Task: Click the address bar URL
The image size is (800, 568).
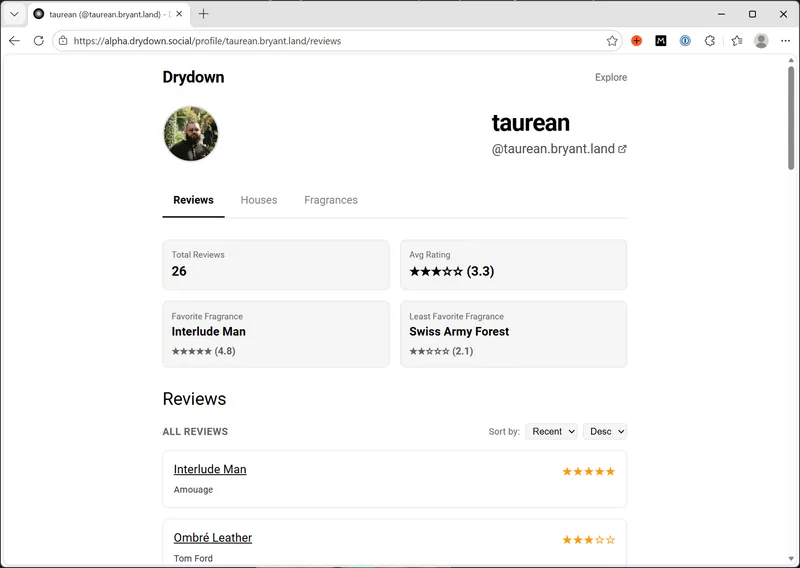Action: point(207,41)
